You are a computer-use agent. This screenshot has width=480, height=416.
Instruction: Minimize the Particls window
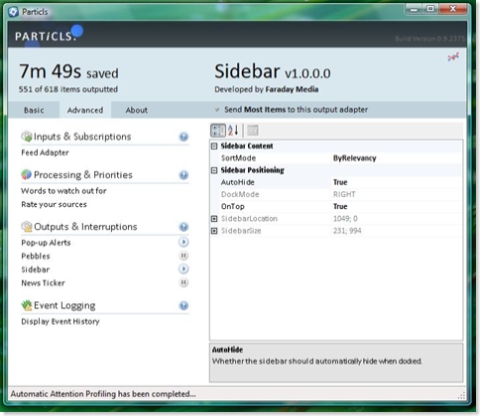point(414,9)
